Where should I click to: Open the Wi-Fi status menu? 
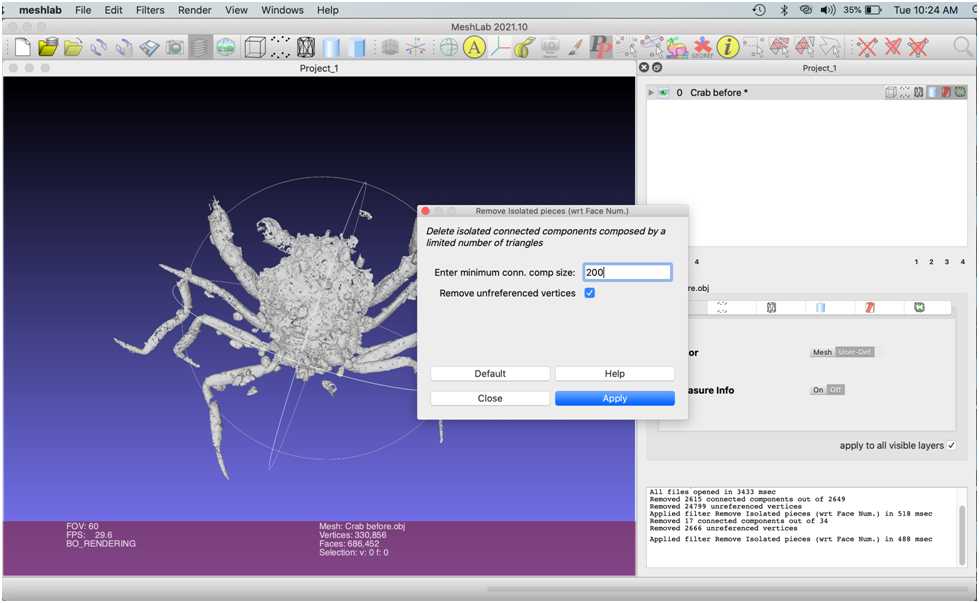coord(806,10)
